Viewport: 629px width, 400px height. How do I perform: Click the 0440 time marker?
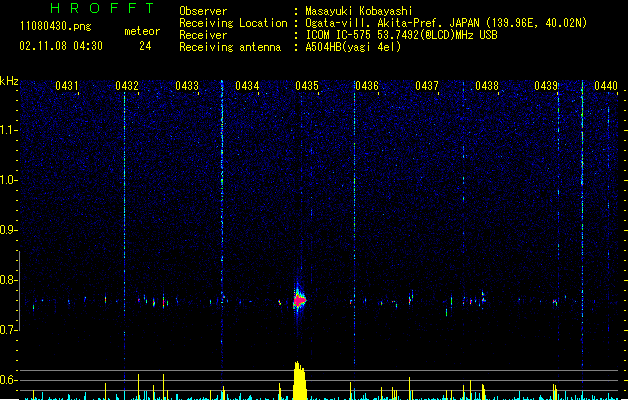click(x=606, y=86)
